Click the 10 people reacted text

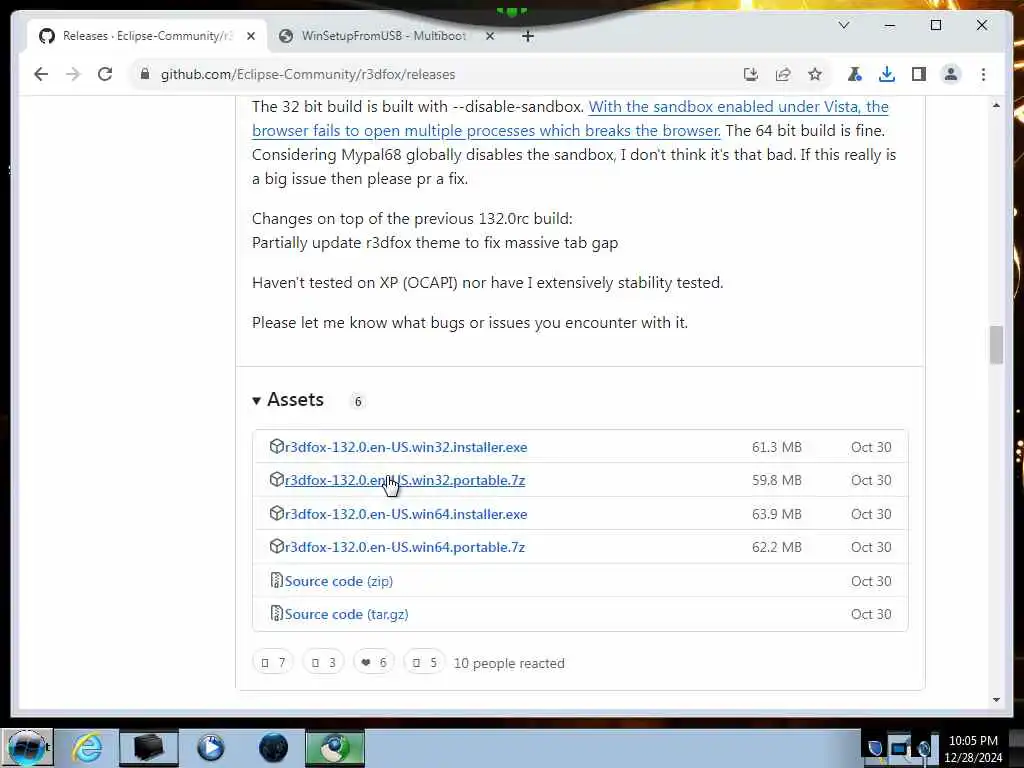[509, 664]
